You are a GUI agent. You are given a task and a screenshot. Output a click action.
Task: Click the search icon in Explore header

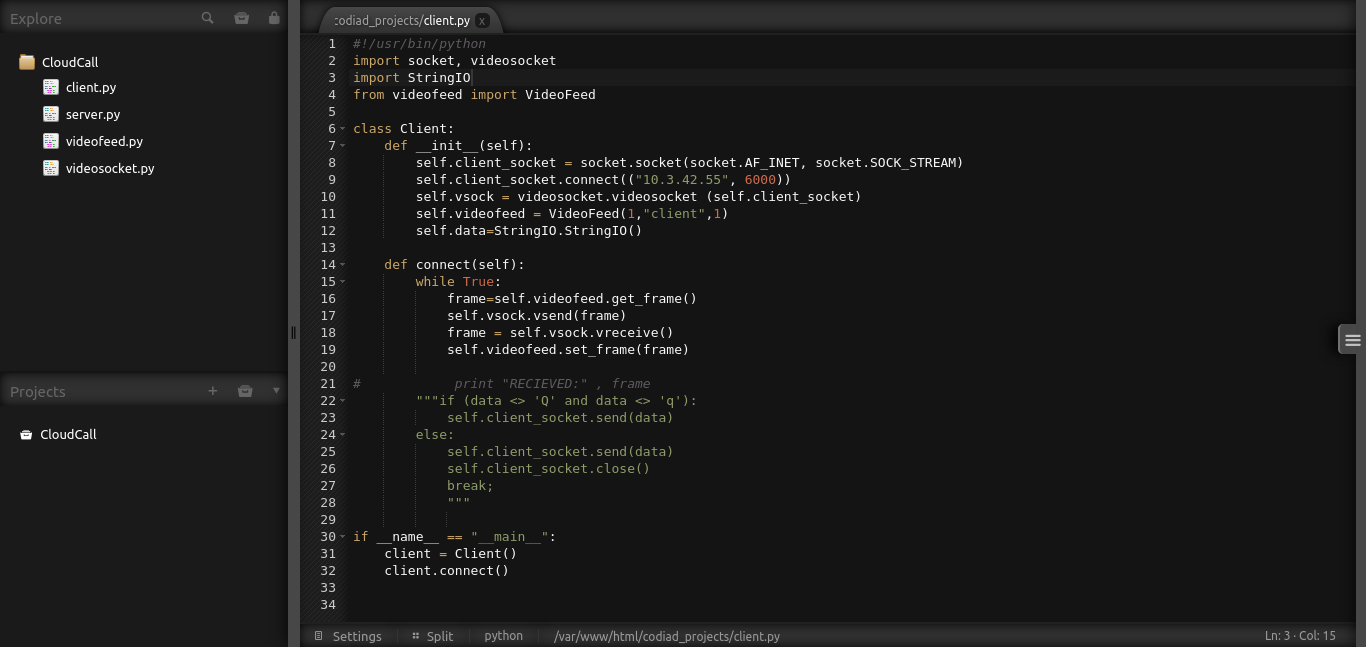[207, 18]
